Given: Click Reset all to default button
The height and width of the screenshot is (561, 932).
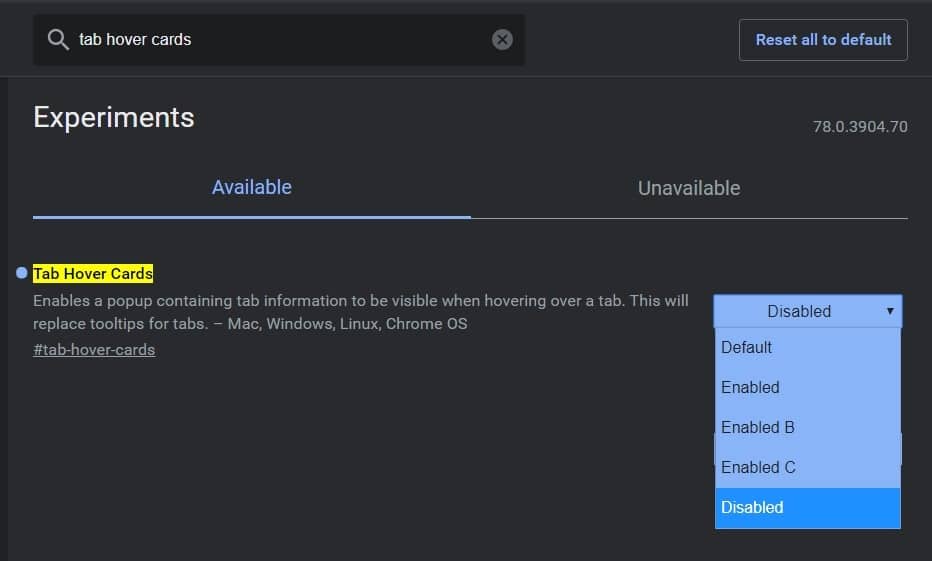Looking at the screenshot, I should pyautogui.click(x=823, y=40).
